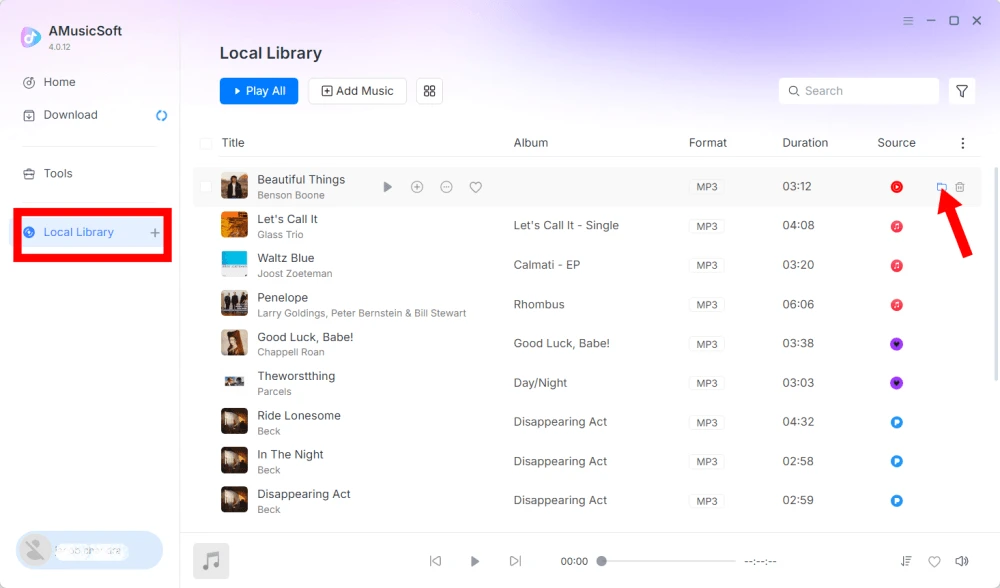Toggle the select-all checkbox beside Title

coord(206,143)
